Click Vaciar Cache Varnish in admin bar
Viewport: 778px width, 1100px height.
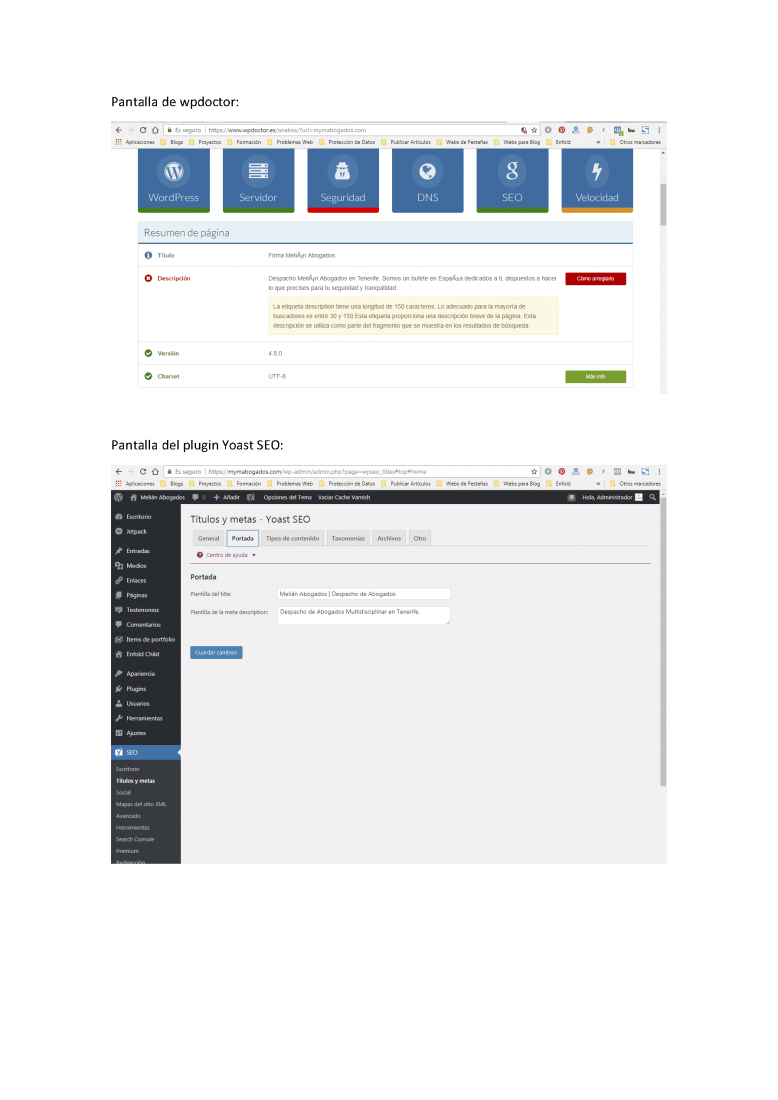coord(344,497)
